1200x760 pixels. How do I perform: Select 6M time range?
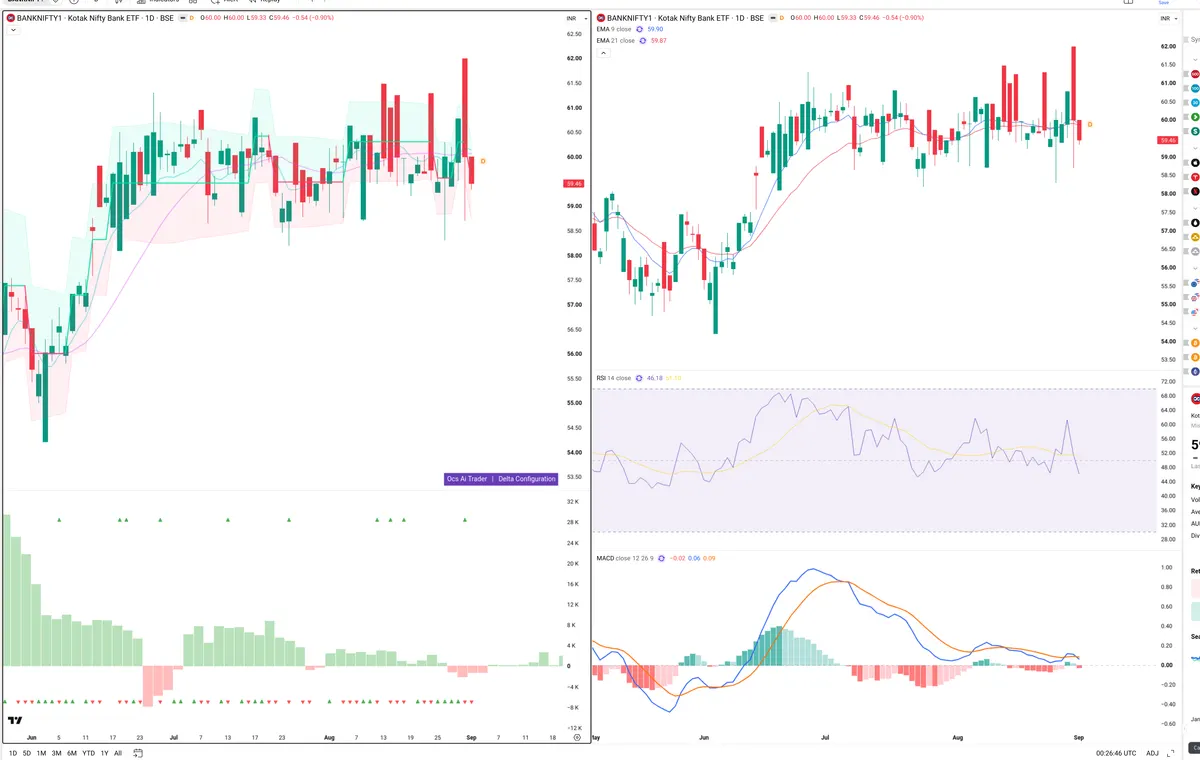pyautogui.click(x=72, y=753)
